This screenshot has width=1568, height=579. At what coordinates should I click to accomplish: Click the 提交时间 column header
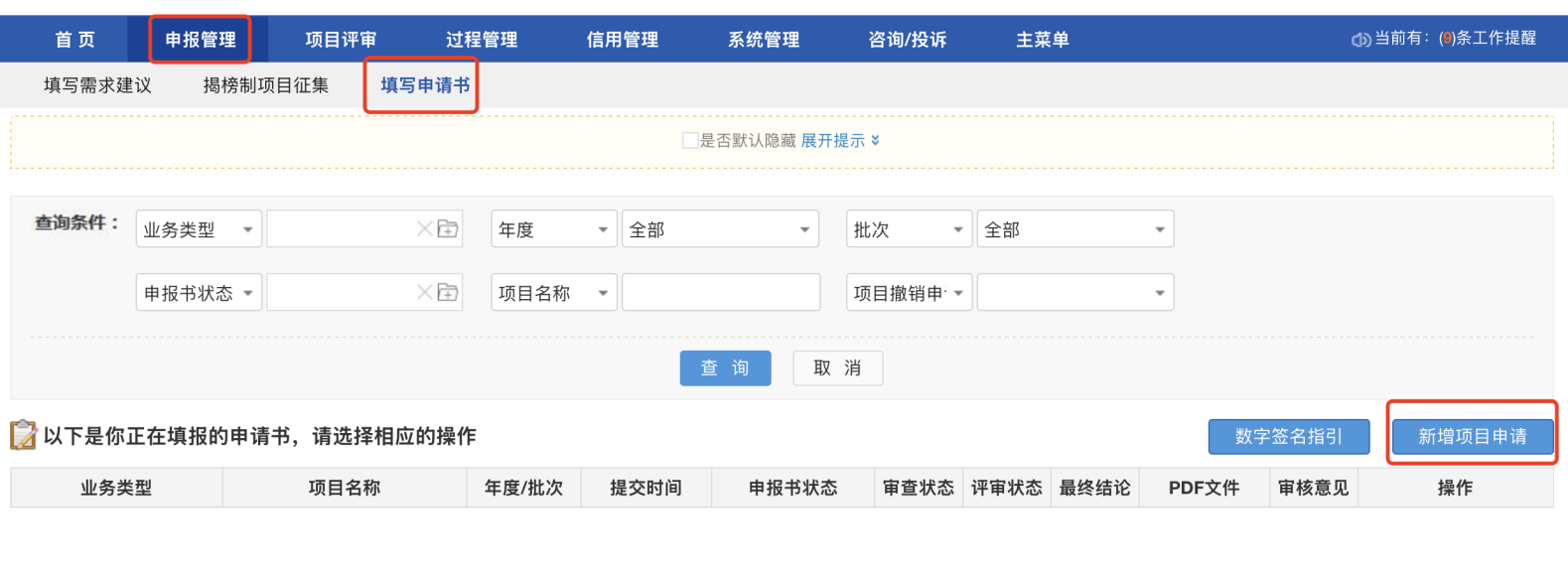point(645,488)
